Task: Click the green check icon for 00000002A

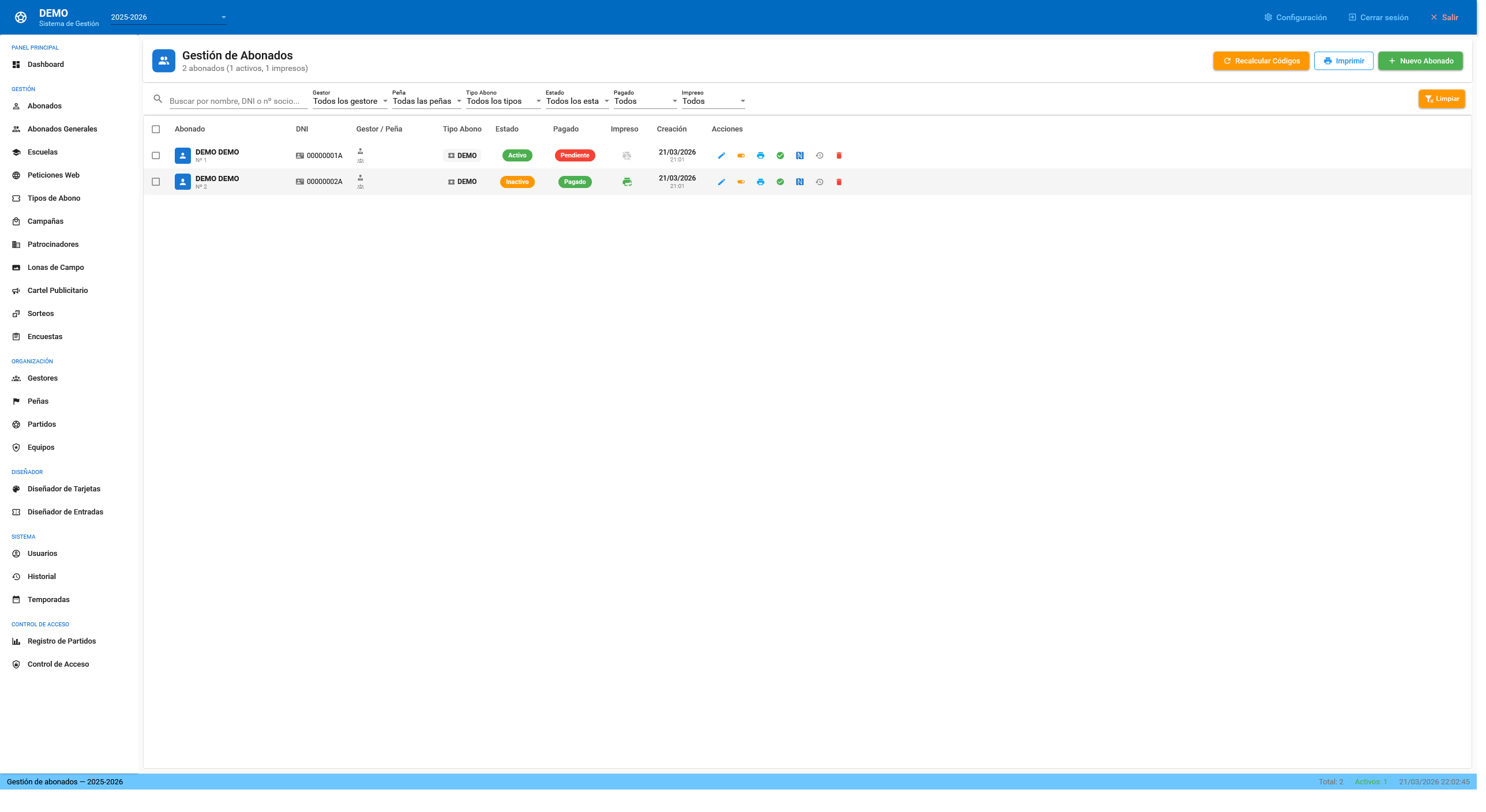Action: (x=780, y=182)
